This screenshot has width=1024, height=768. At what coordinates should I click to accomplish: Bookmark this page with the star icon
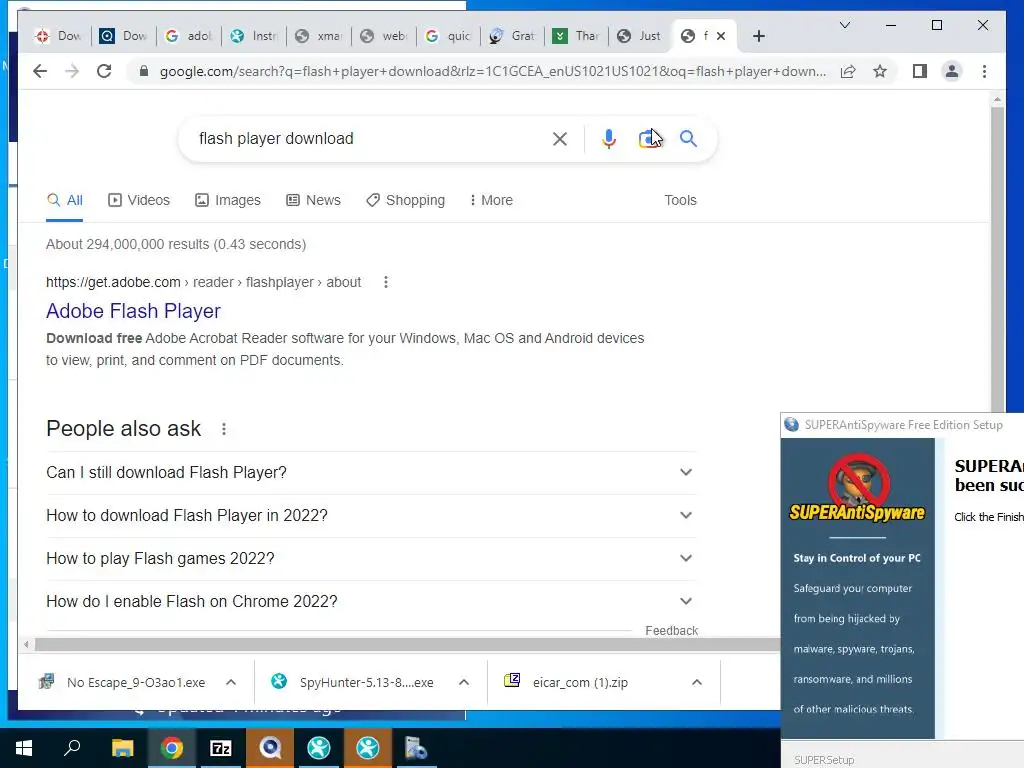(880, 71)
